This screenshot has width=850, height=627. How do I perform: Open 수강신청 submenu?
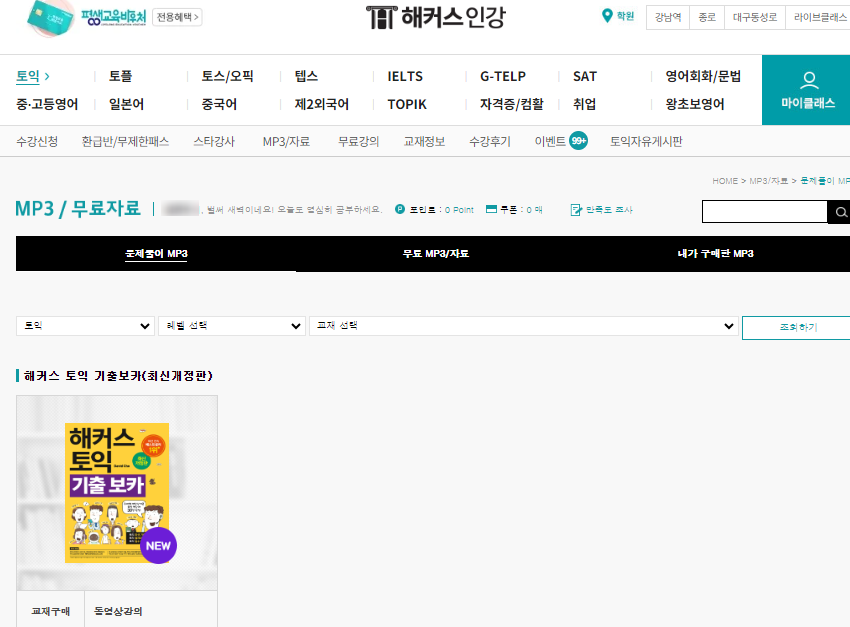(37, 141)
